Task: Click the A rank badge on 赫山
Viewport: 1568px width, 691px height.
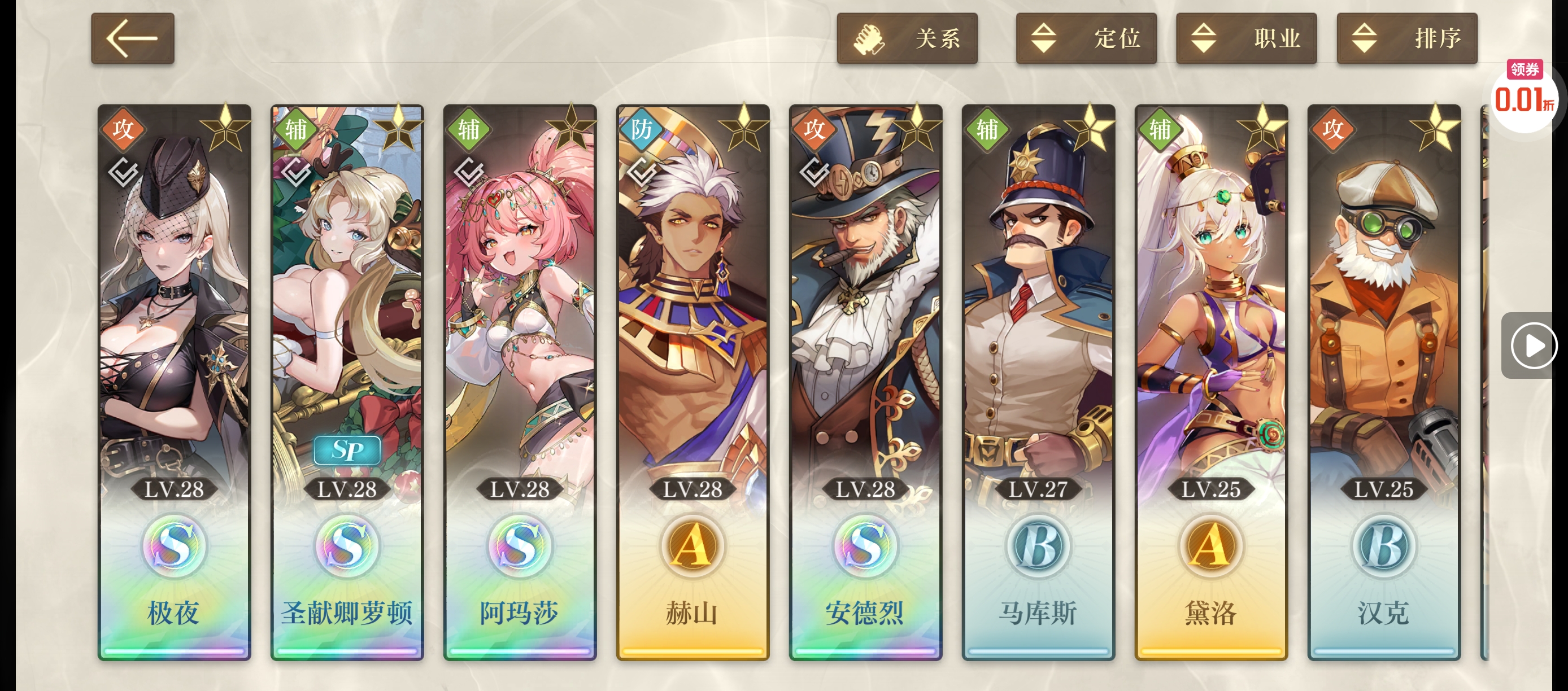Action: 692,545
